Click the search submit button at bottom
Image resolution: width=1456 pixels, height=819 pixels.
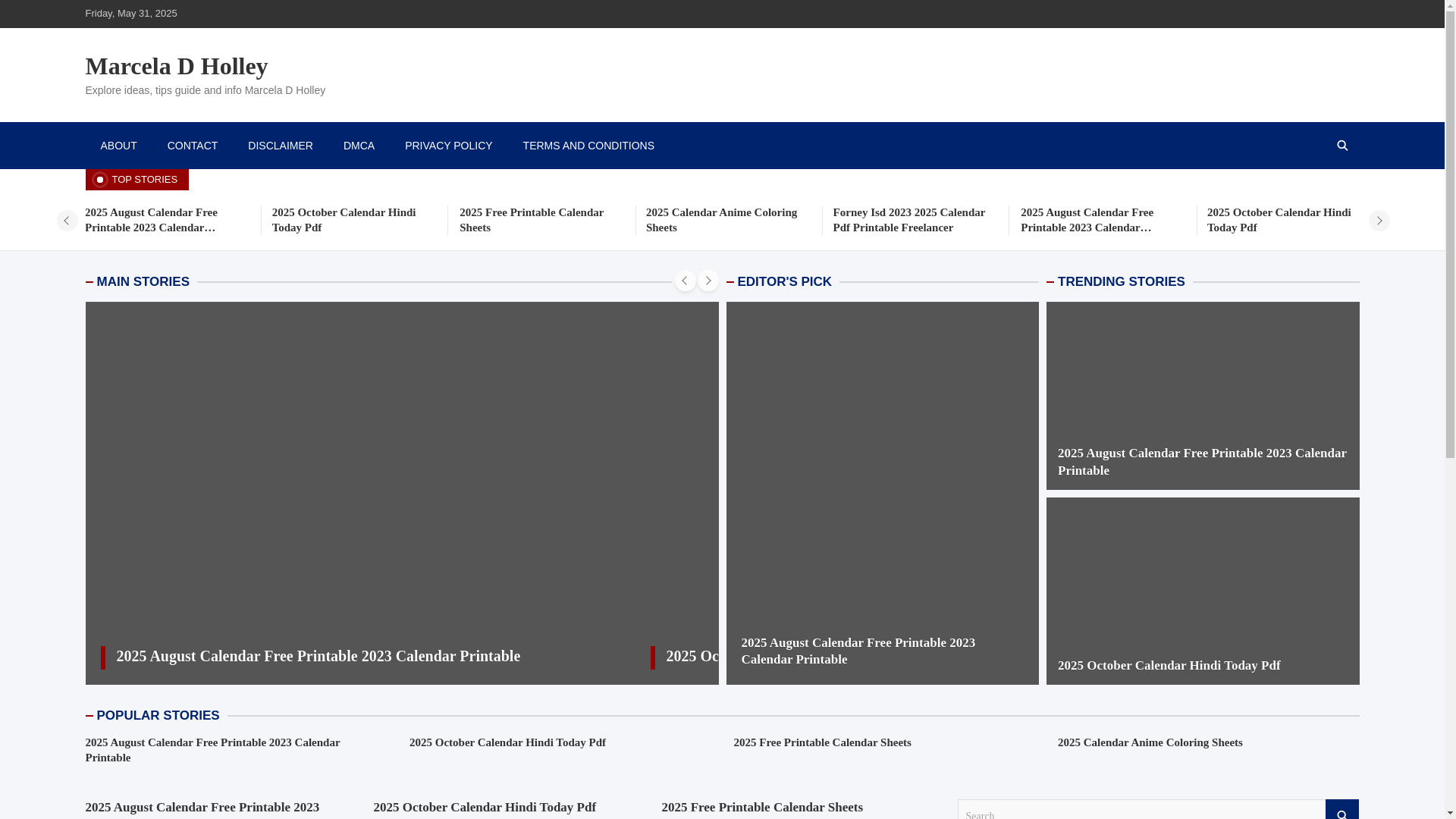[1341, 810]
